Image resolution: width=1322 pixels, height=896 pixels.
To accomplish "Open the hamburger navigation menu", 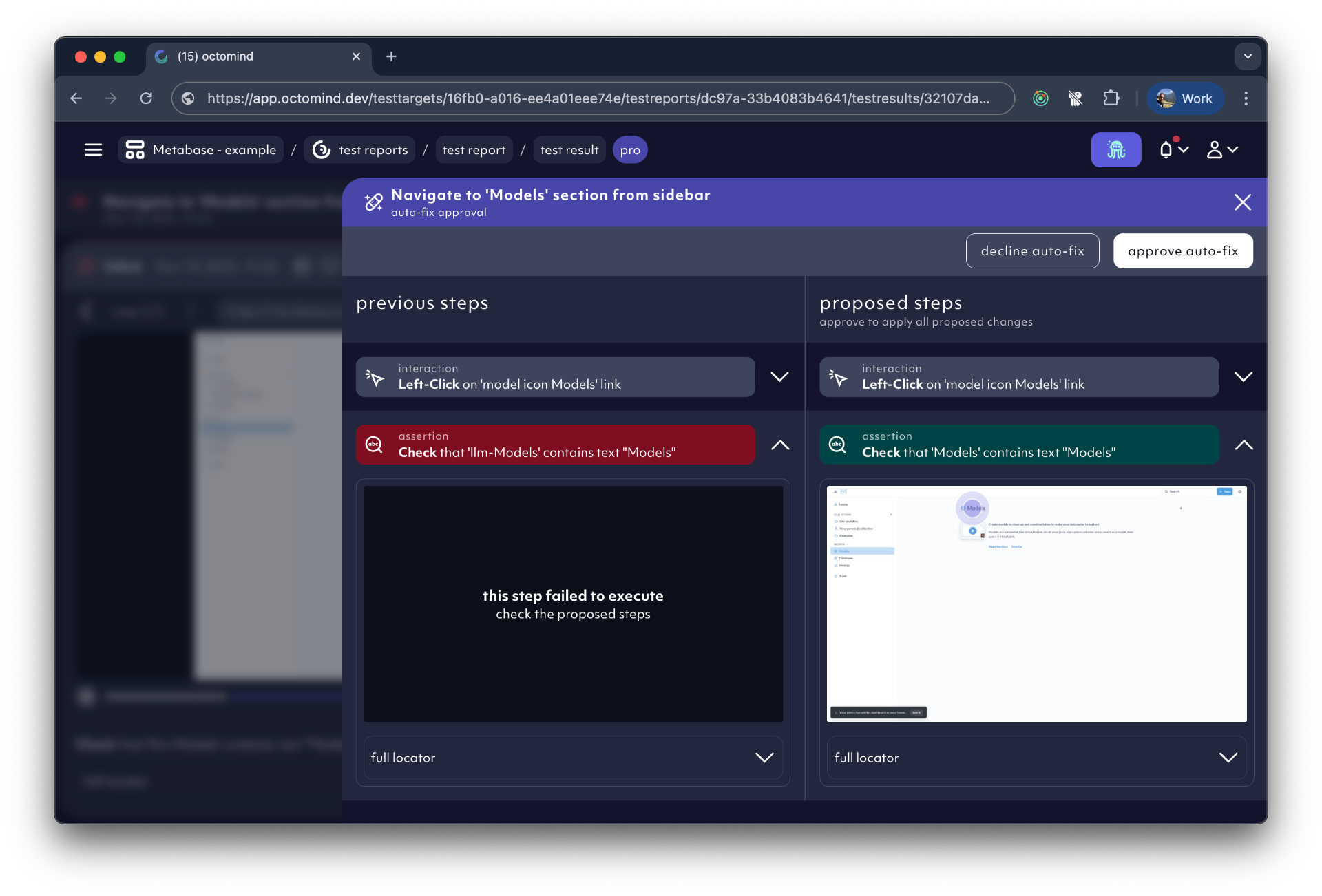I will pos(93,150).
